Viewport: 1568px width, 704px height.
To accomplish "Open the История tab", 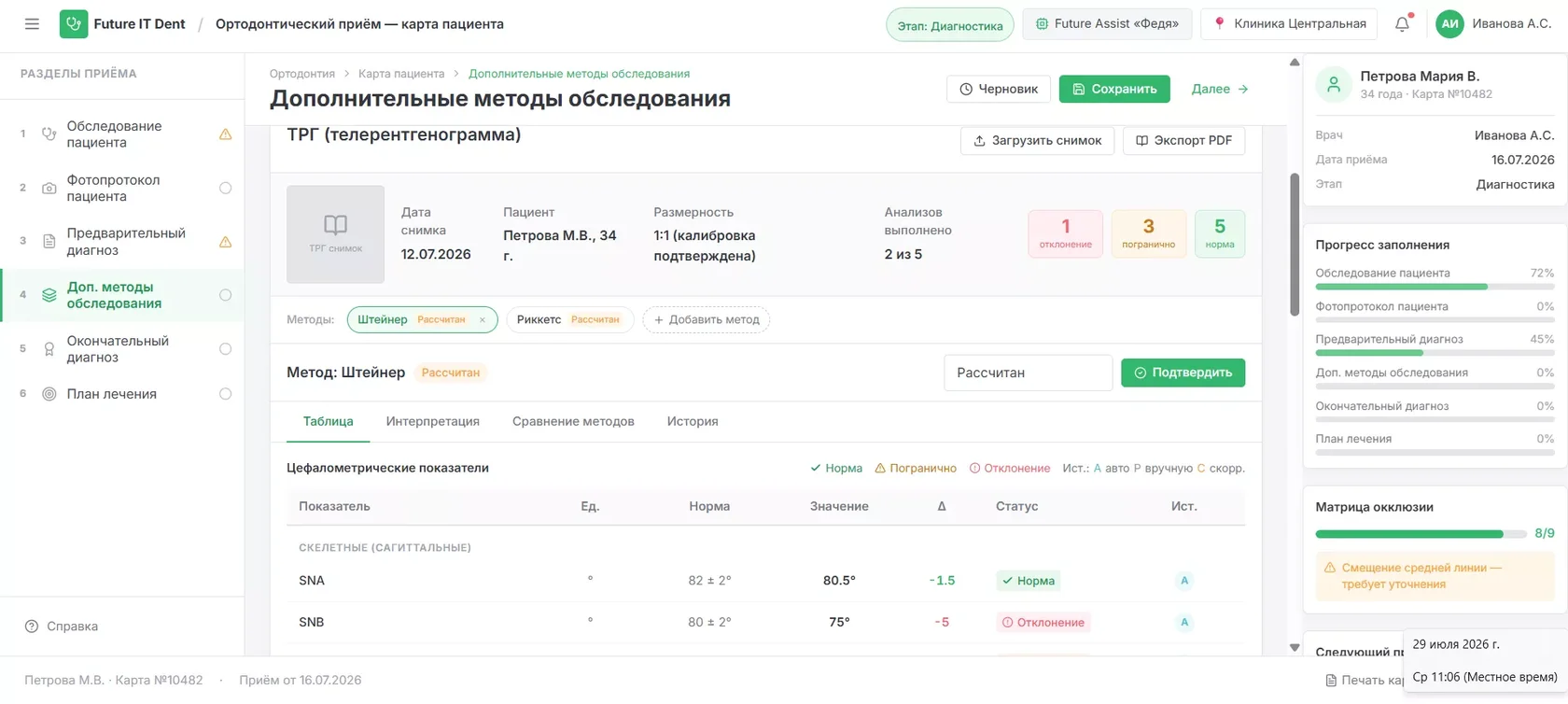I will 693,422.
